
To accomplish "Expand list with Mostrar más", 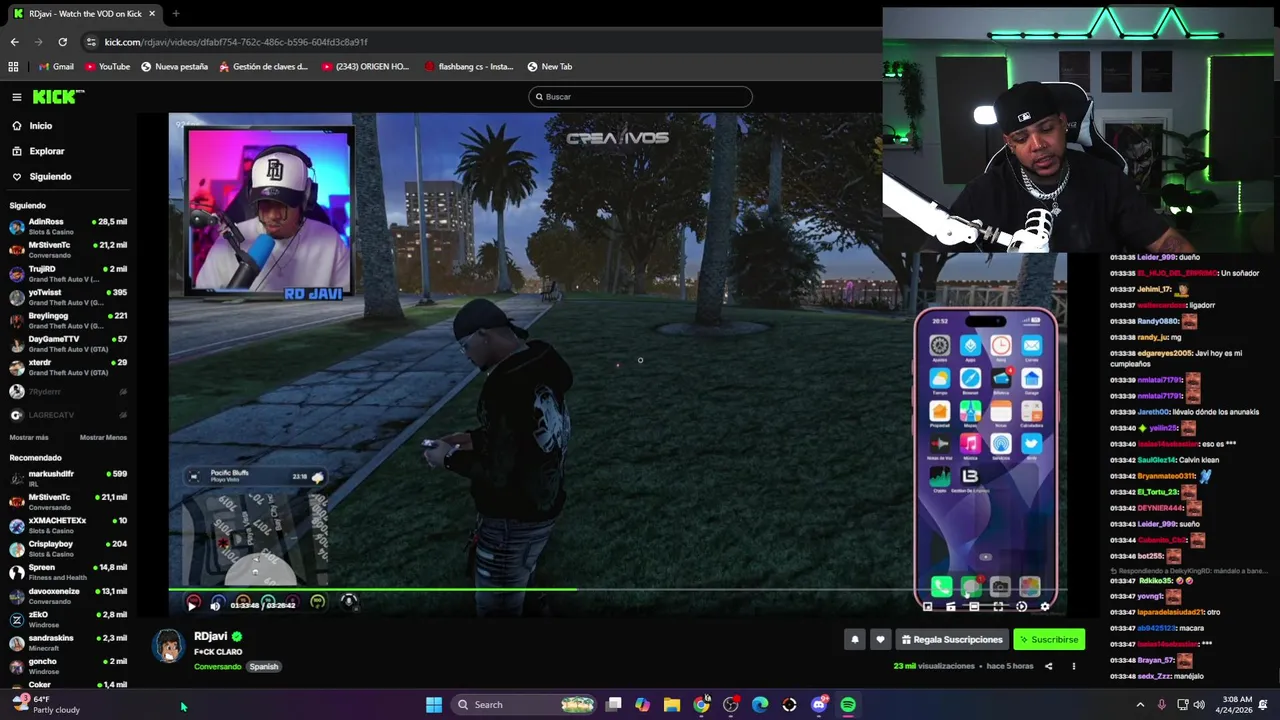I will click(29, 438).
